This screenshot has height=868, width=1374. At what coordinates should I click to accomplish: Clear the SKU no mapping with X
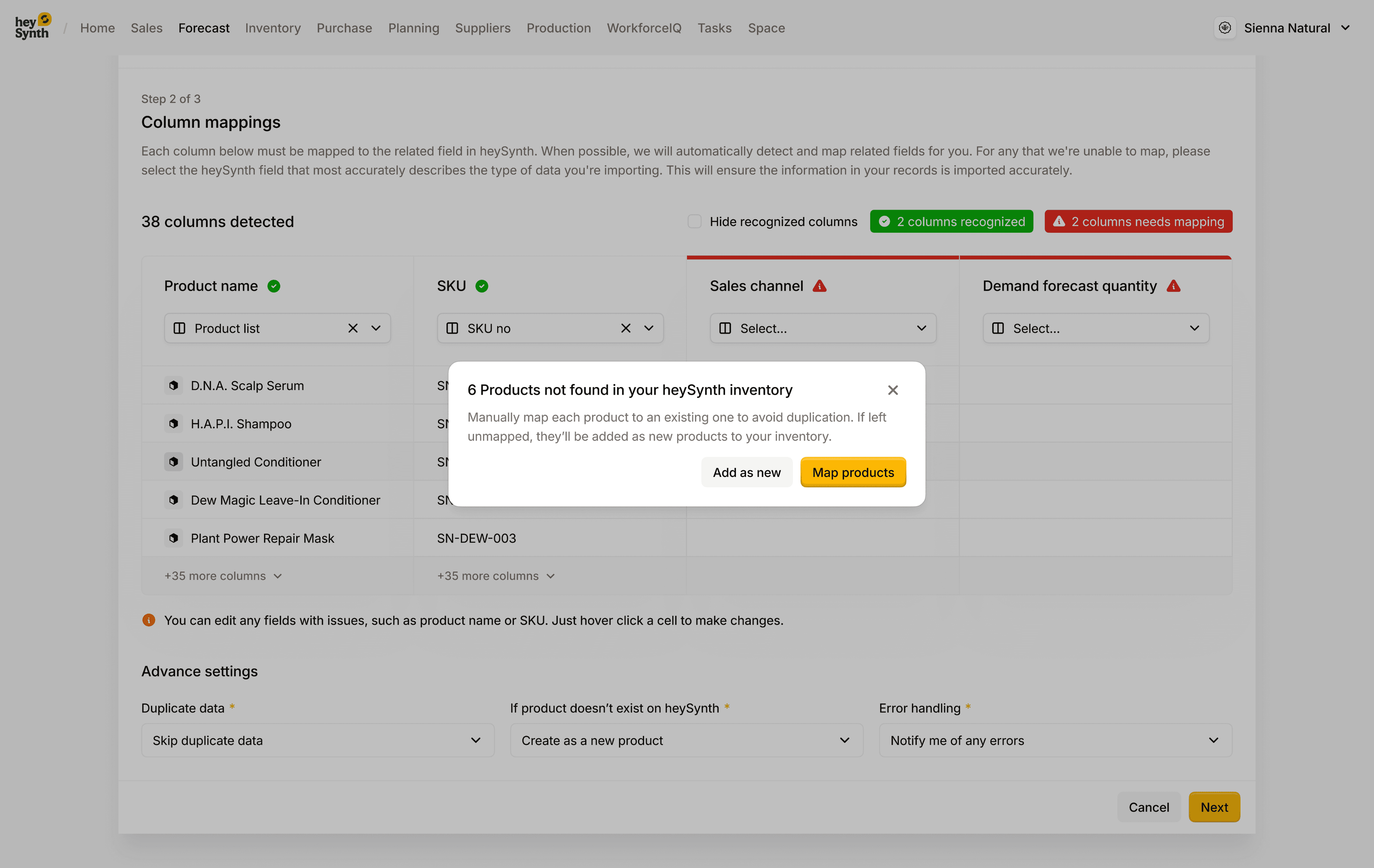pyautogui.click(x=625, y=328)
